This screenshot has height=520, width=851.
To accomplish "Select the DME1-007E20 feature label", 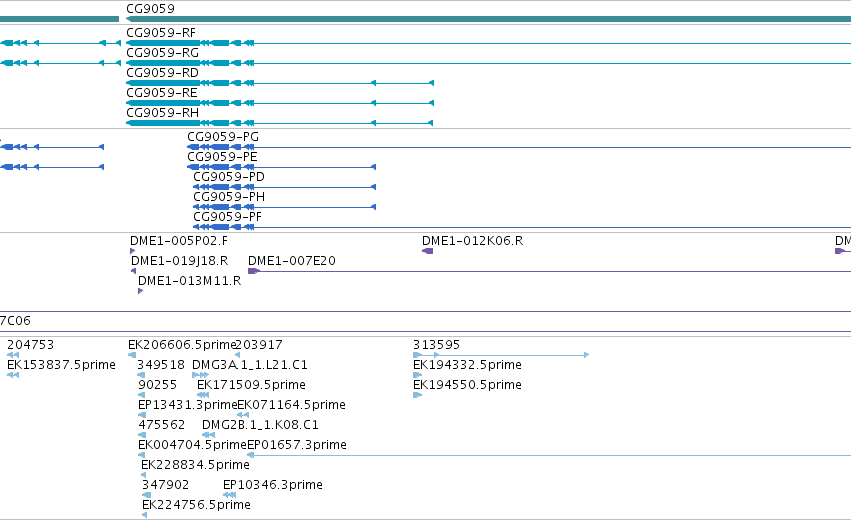I will (291, 261).
